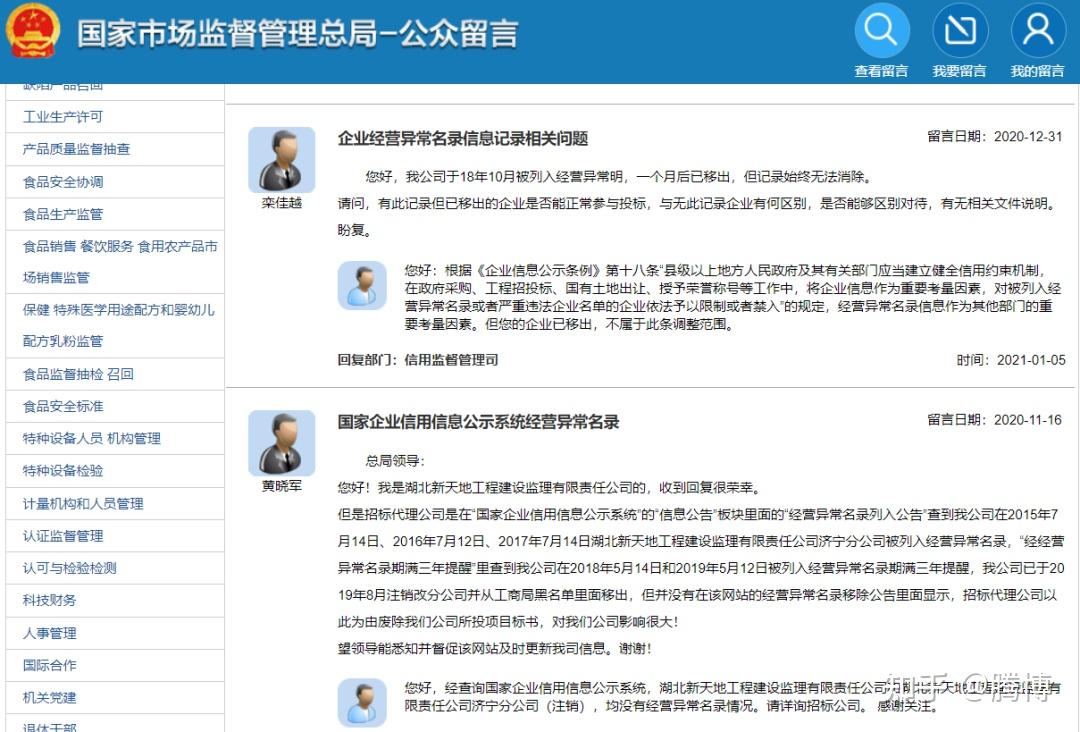Open the 食品安全协调 category
Screen dimensions: 1080x732
coord(63,182)
